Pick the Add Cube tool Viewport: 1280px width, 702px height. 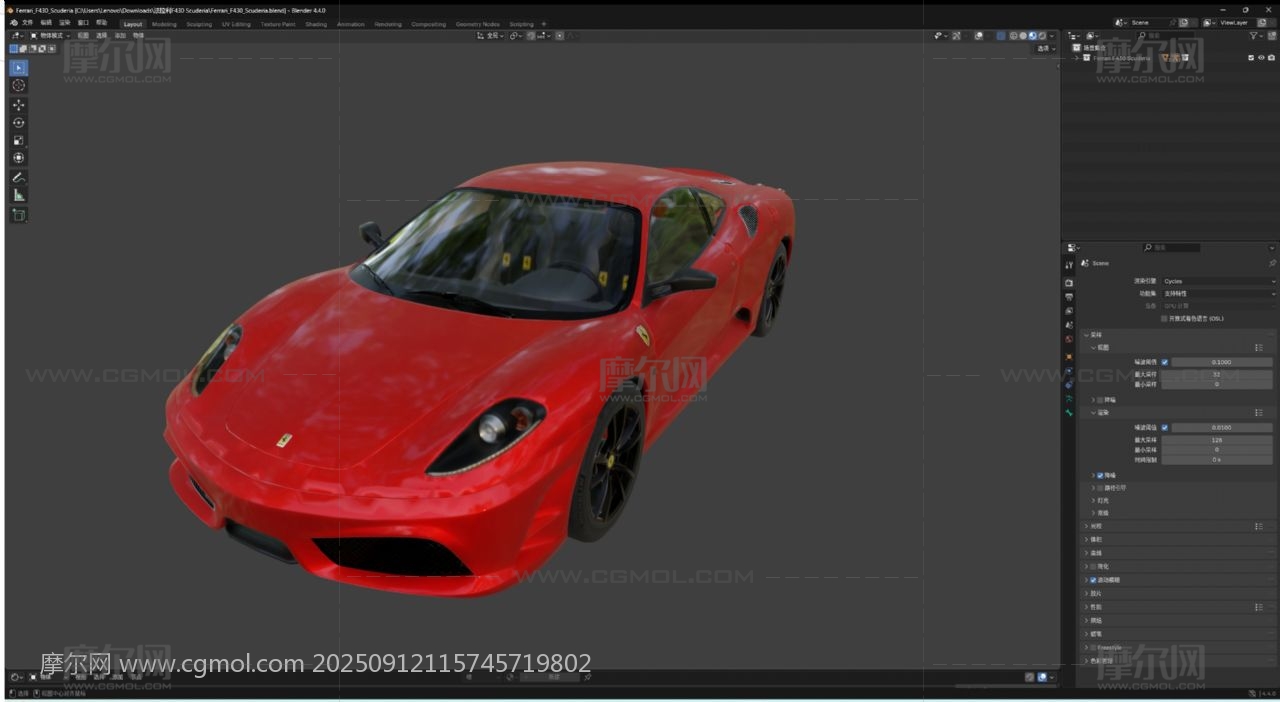(19, 215)
